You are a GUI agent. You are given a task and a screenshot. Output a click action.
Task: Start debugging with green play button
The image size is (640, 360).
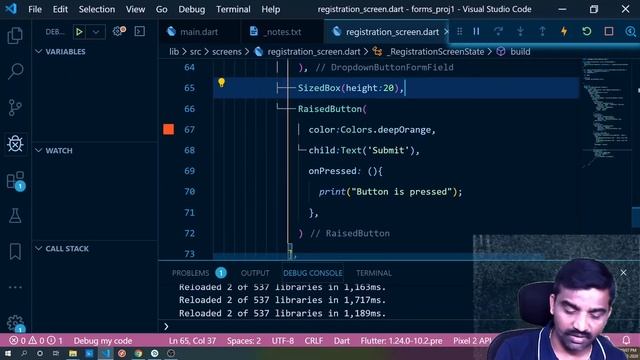point(79,32)
